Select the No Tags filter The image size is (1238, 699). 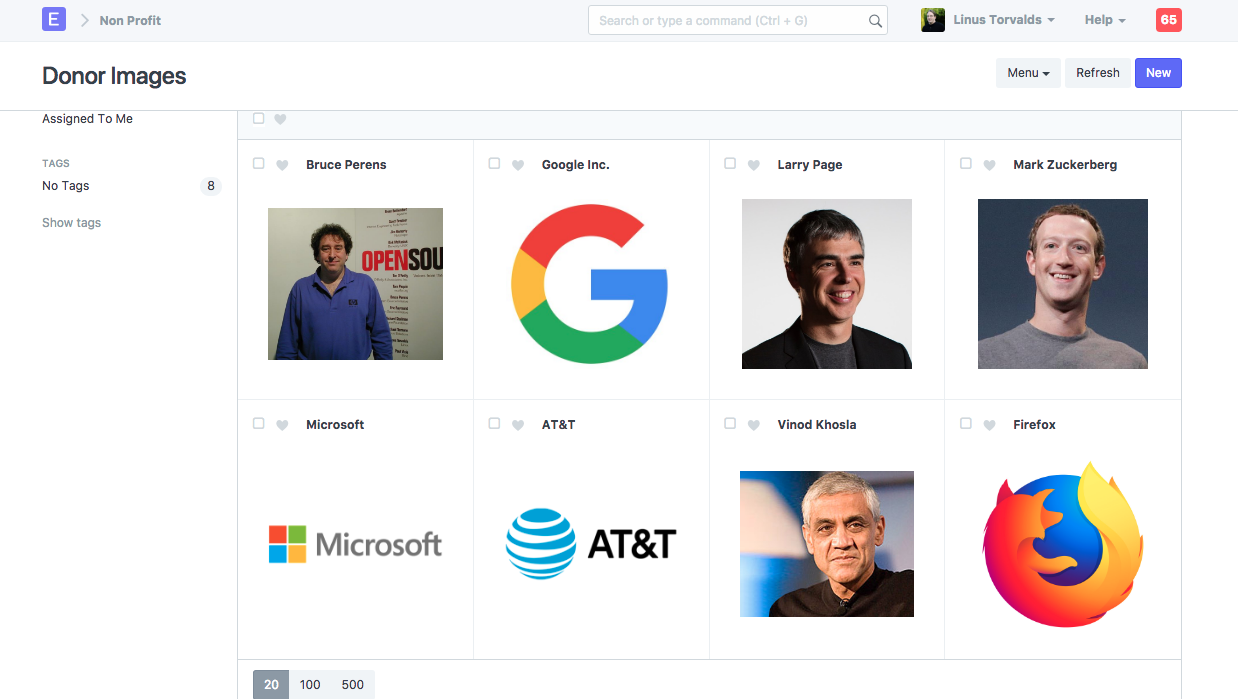click(x=66, y=186)
